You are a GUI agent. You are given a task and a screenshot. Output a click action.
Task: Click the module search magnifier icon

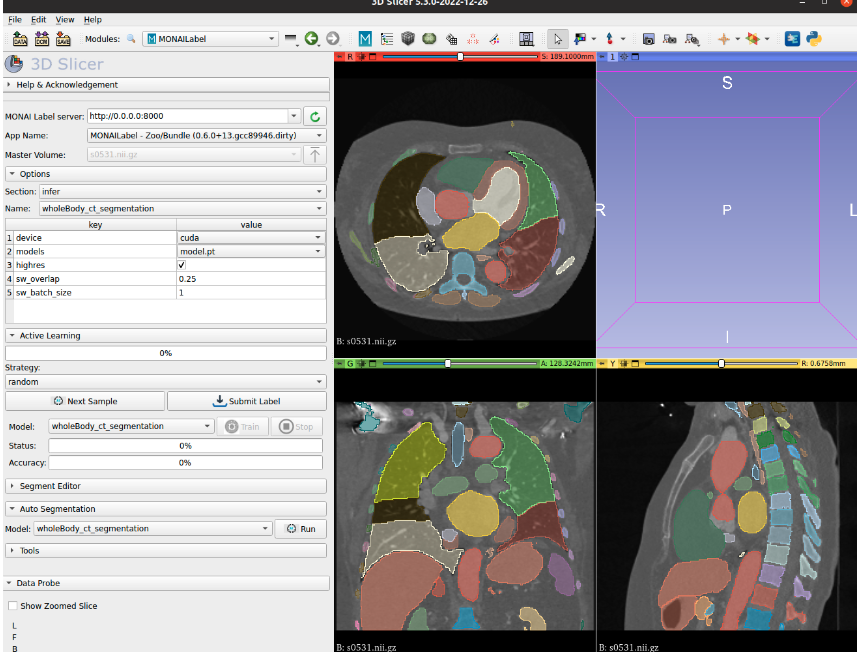point(131,39)
